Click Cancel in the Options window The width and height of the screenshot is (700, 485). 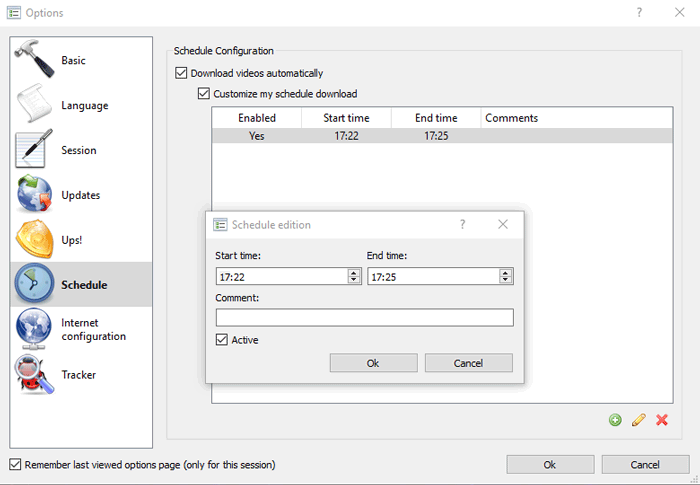[x=645, y=464]
